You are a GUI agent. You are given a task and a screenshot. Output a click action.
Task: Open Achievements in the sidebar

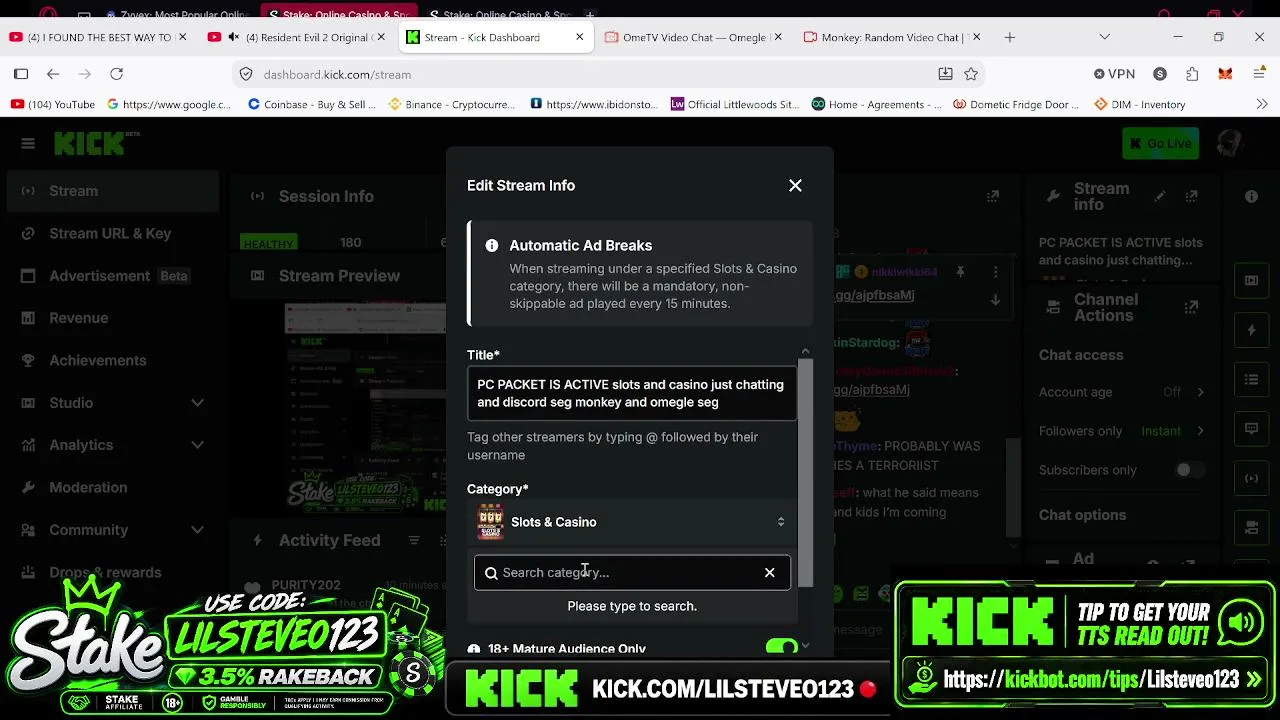tap(113, 360)
